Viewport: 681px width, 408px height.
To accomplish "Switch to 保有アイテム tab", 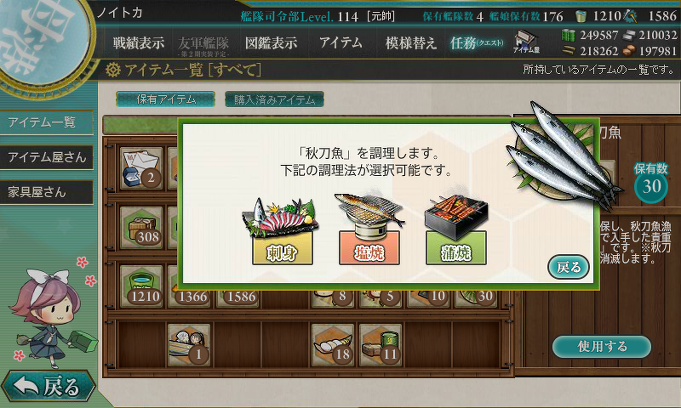I will pos(165,100).
